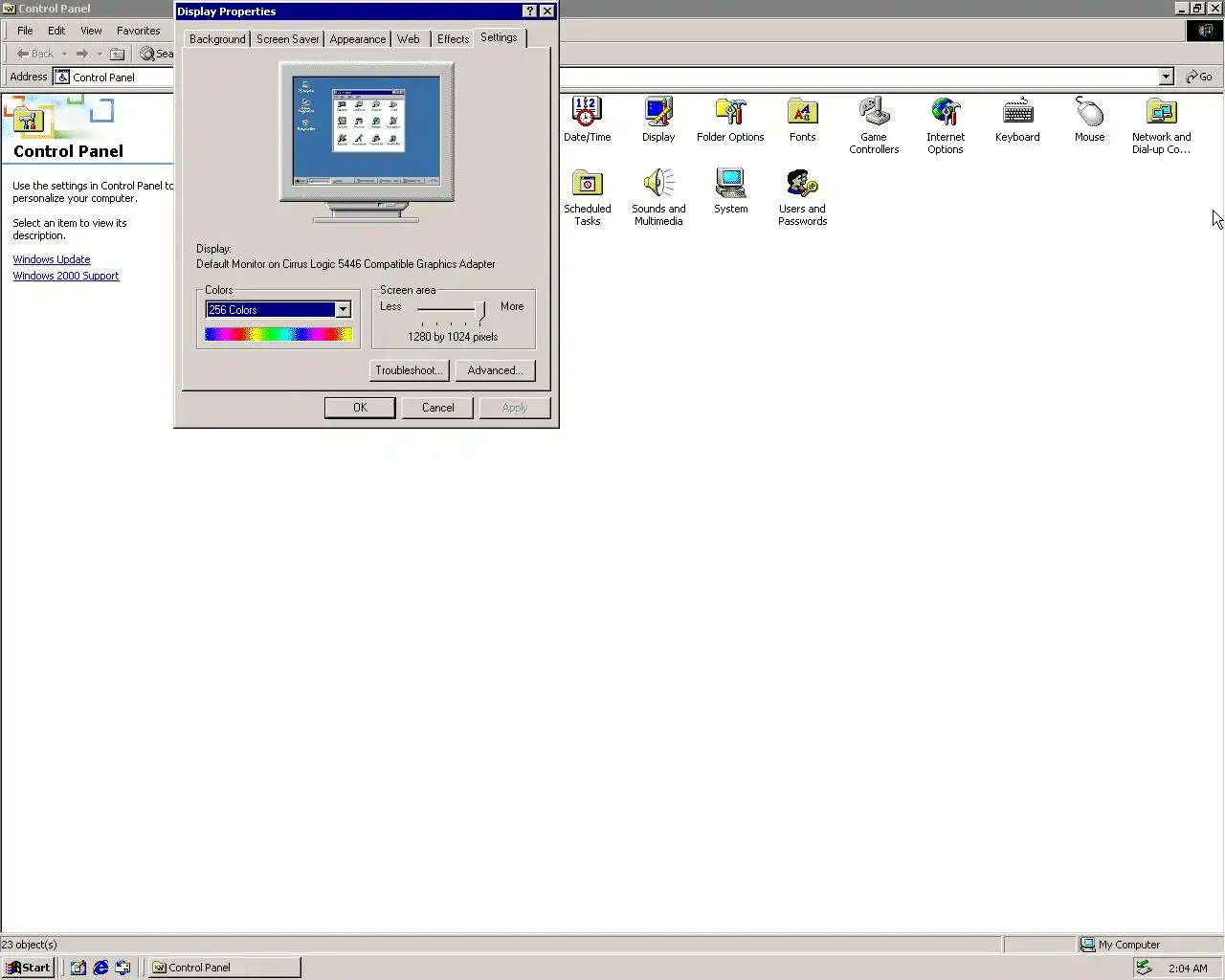Select the Settings tab
The image size is (1225, 980).
click(x=499, y=37)
